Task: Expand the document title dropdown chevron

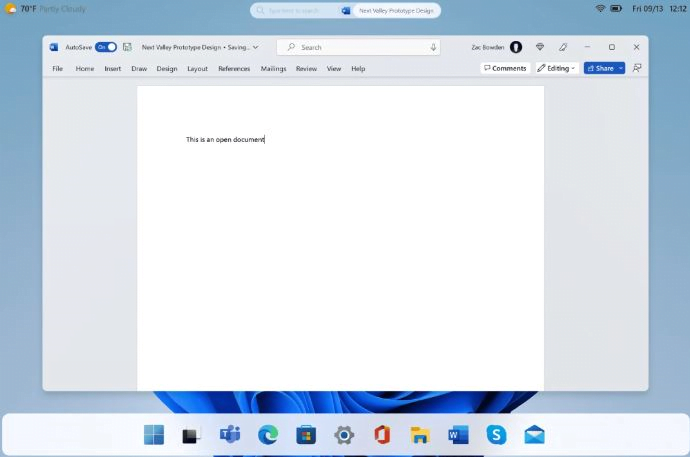Action: (x=255, y=47)
